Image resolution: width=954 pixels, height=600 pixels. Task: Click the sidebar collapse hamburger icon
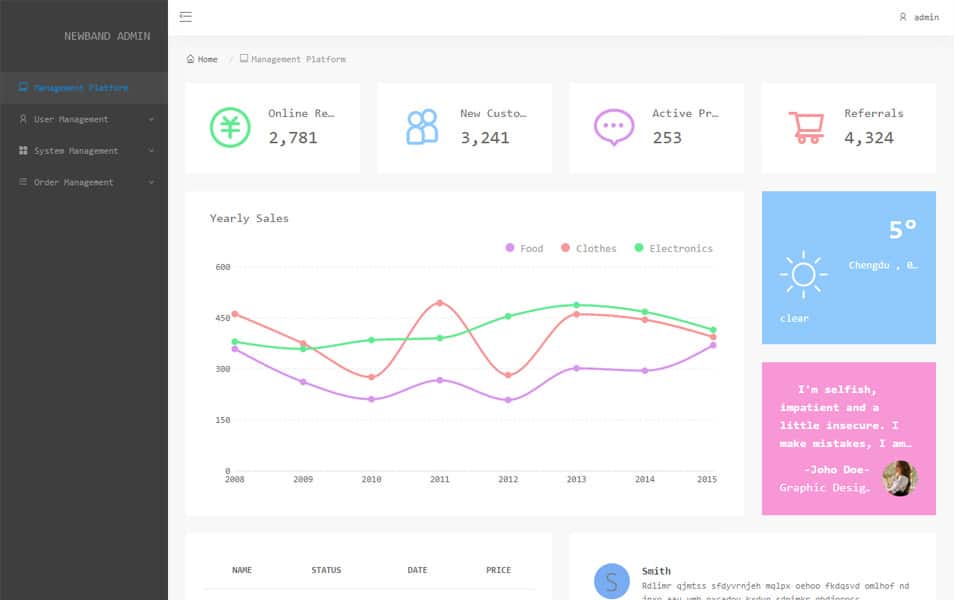tap(186, 17)
